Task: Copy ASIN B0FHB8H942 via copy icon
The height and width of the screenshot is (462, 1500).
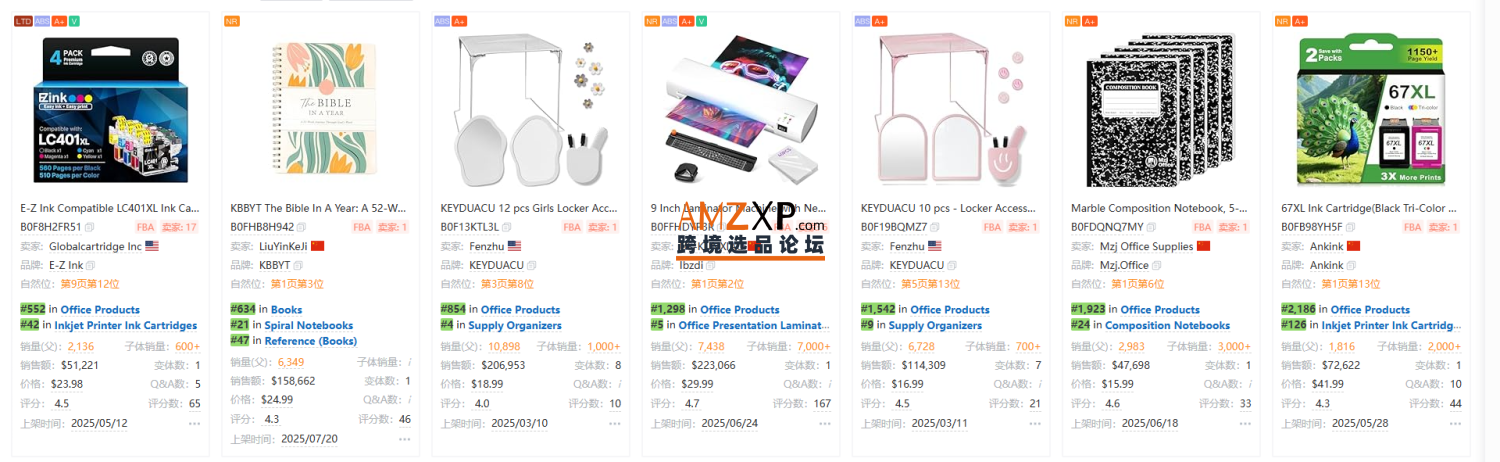Action: pos(302,227)
